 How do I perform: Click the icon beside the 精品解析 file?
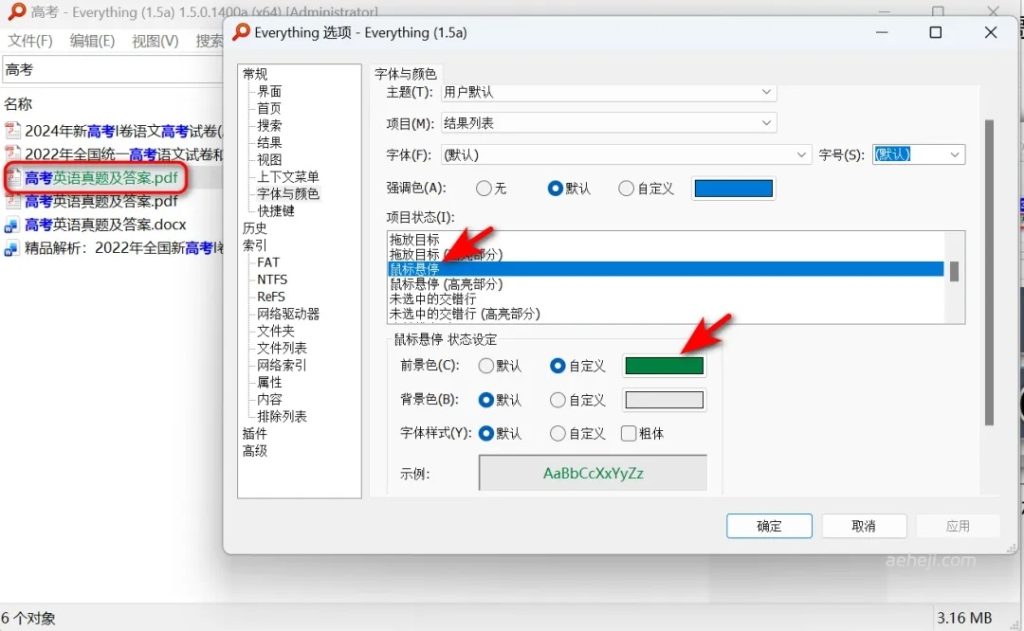click(12, 246)
